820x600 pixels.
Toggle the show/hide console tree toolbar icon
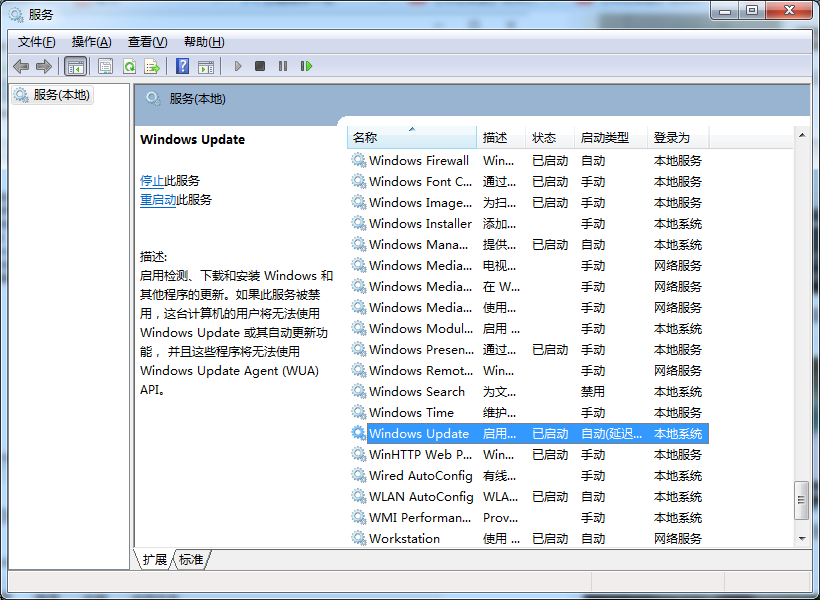[x=75, y=66]
